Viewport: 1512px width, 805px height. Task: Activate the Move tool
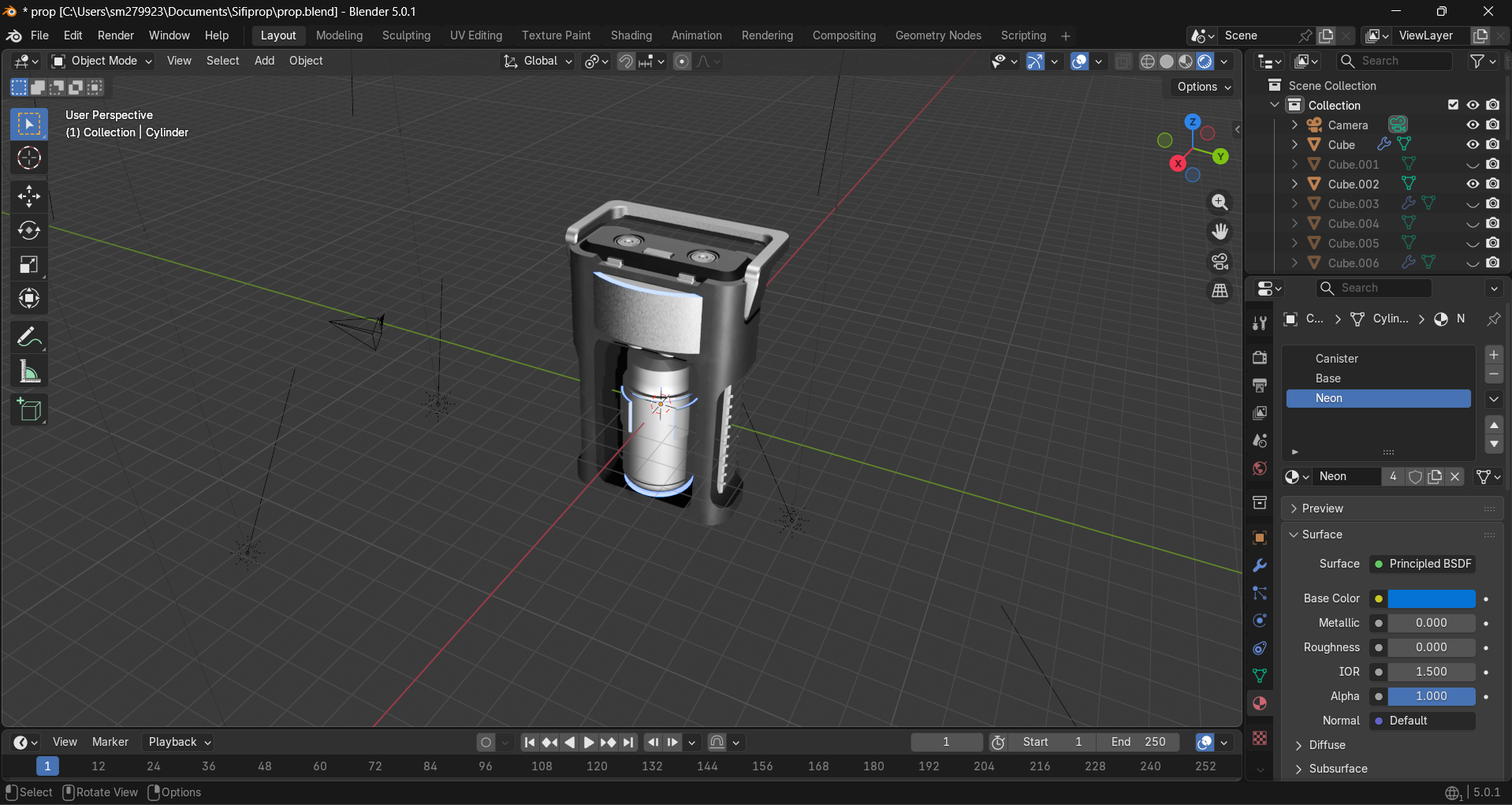[29, 196]
